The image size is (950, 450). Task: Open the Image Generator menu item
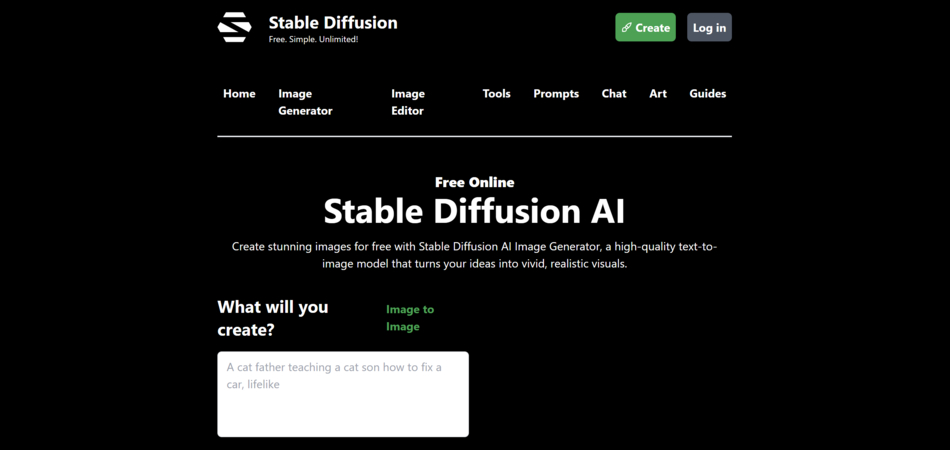(305, 102)
